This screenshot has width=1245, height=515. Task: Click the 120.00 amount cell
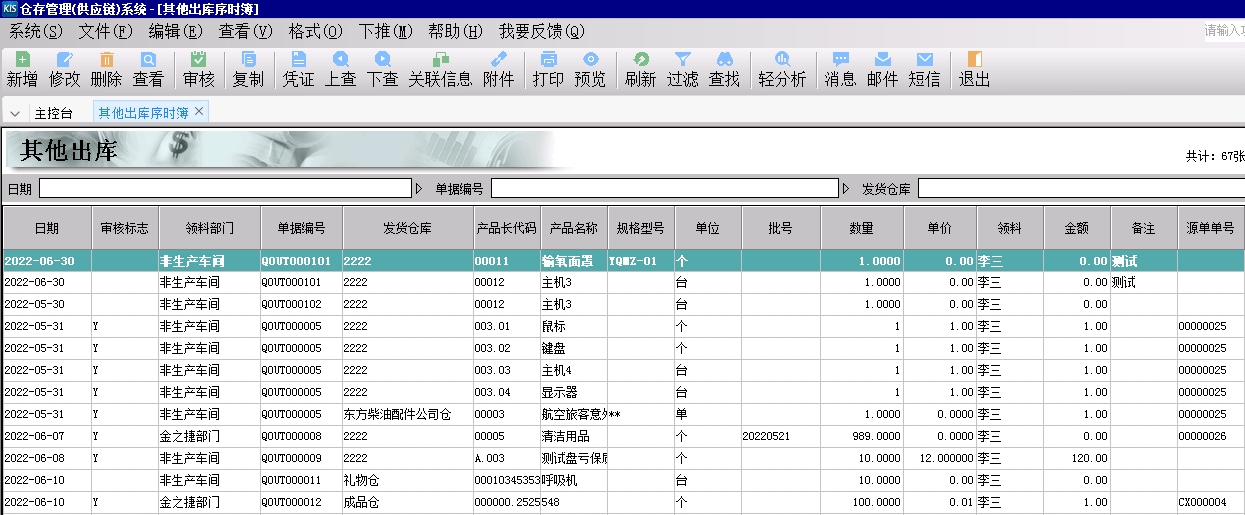click(x=1077, y=458)
